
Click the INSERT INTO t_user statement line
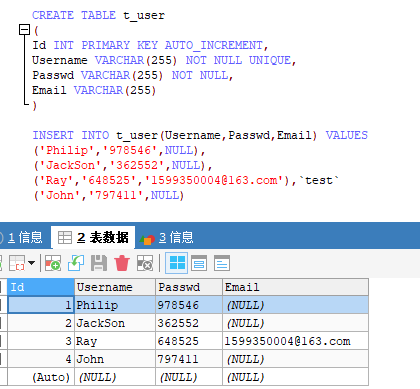(x=200, y=135)
